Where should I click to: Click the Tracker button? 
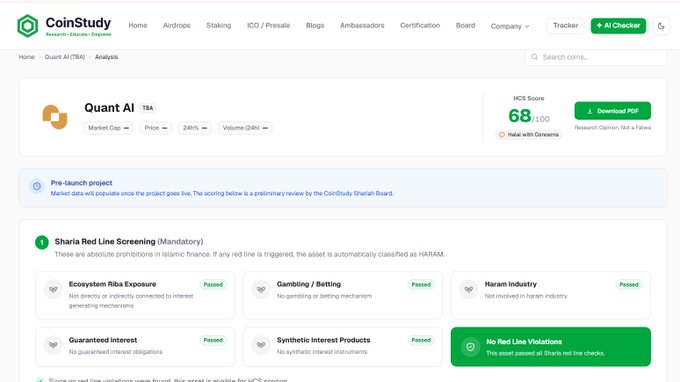pyautogui.click(x=566, y=26)
